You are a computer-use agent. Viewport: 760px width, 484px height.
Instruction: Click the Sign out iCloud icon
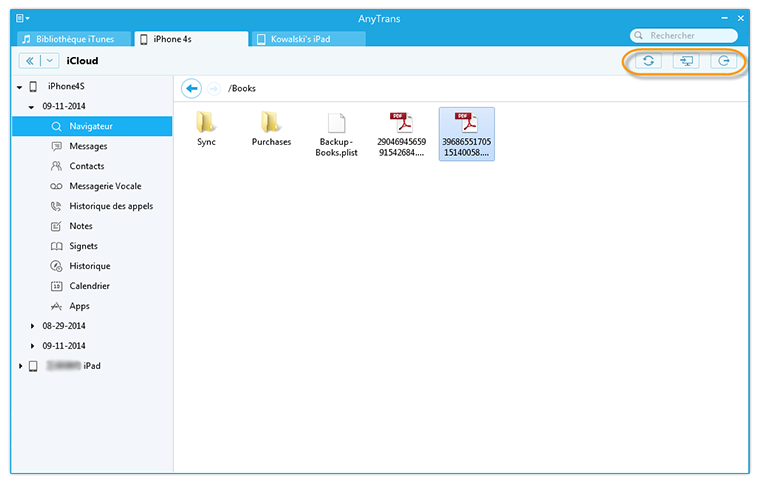pyautogui.click(x=724, y=61)
